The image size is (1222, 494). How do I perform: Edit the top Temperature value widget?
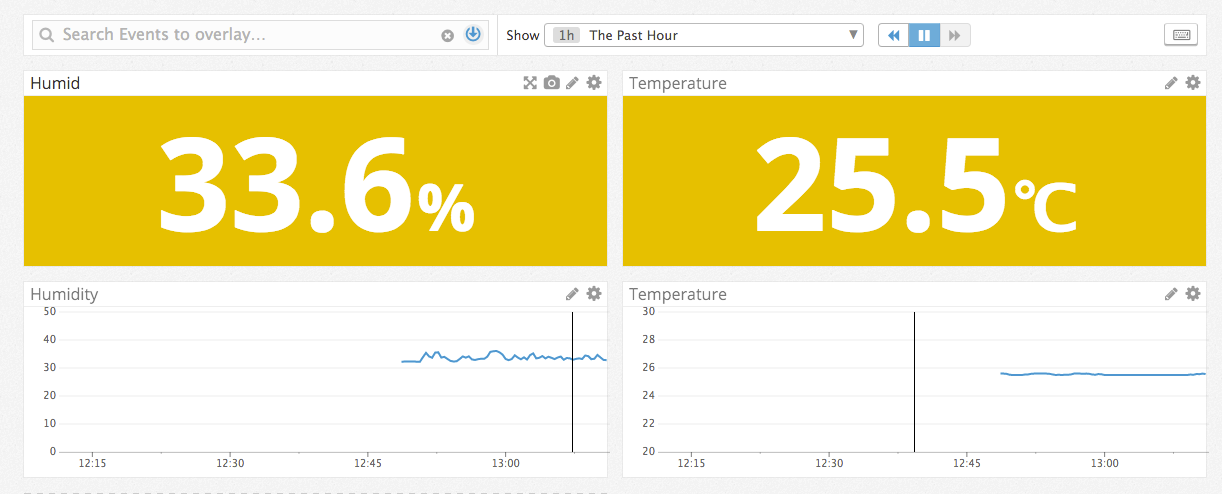click(1171, 83)
